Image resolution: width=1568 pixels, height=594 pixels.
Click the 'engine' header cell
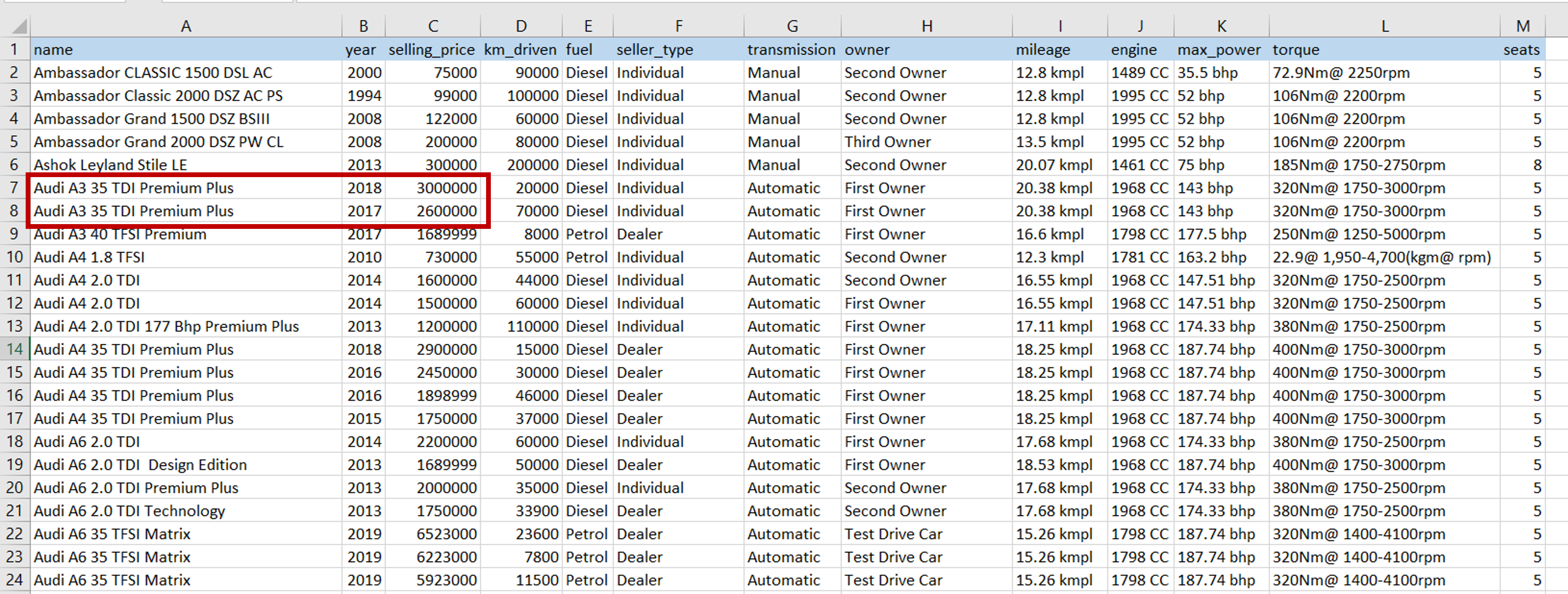tap(1141, 49)
